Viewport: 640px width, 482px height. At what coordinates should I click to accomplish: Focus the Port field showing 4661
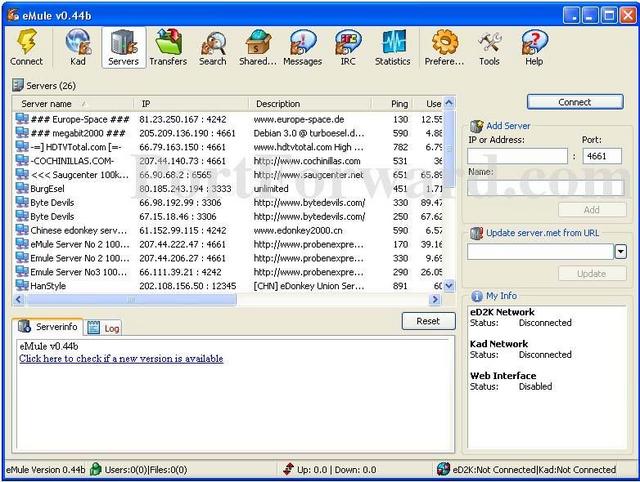pyautogui.click(x=602, y=156)
